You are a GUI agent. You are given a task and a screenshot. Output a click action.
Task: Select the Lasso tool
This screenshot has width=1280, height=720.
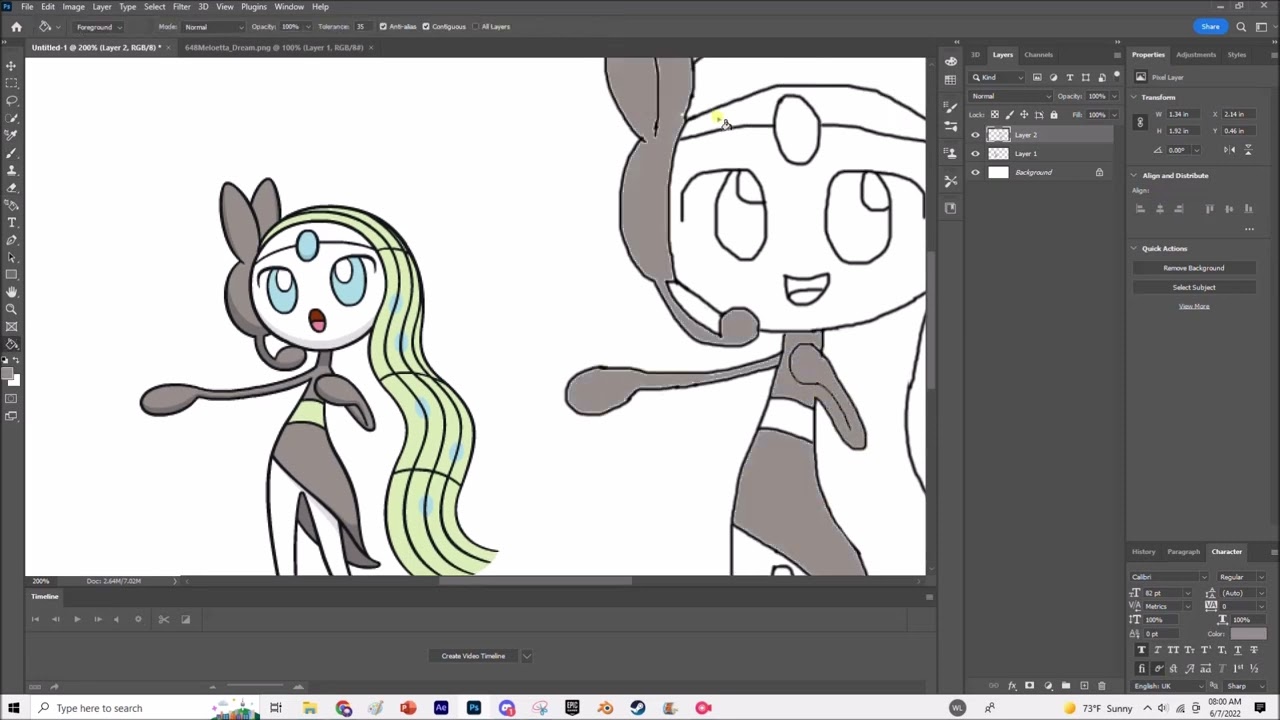(x=12, y=100)
